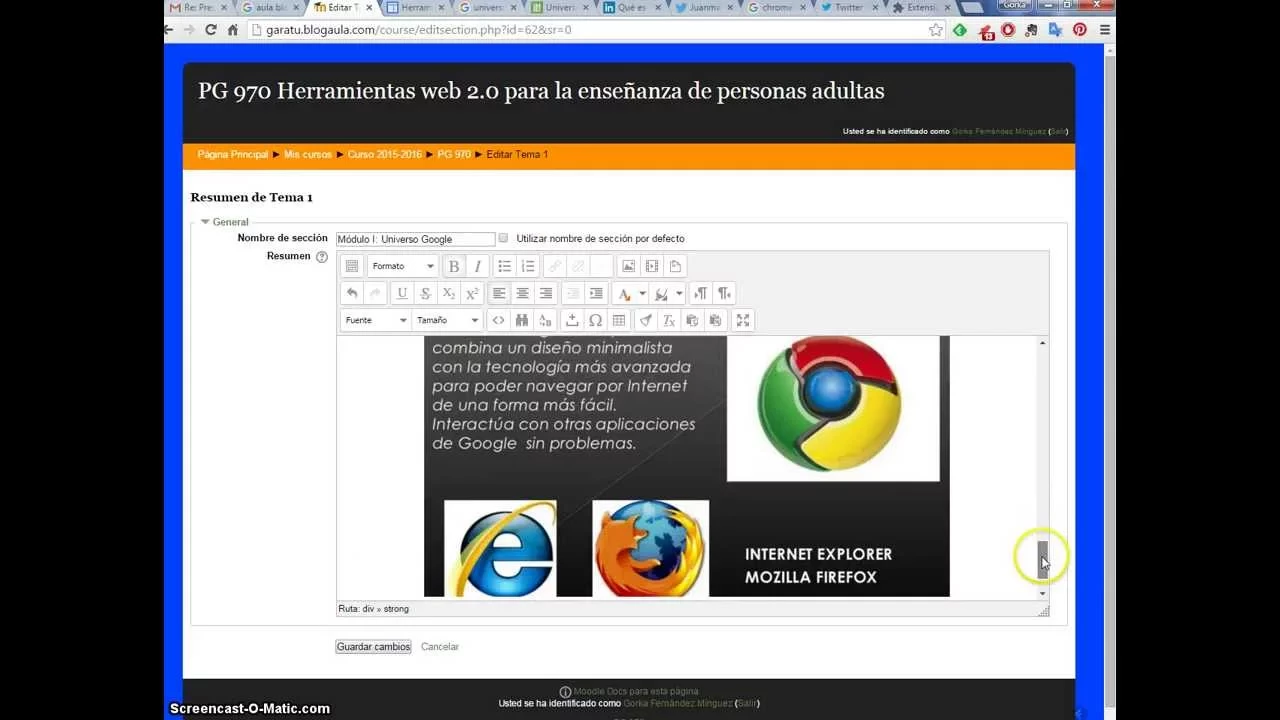Screen dimensions: 1280x720
Task: Open the Formato dropdown
Action: [403, 266]
